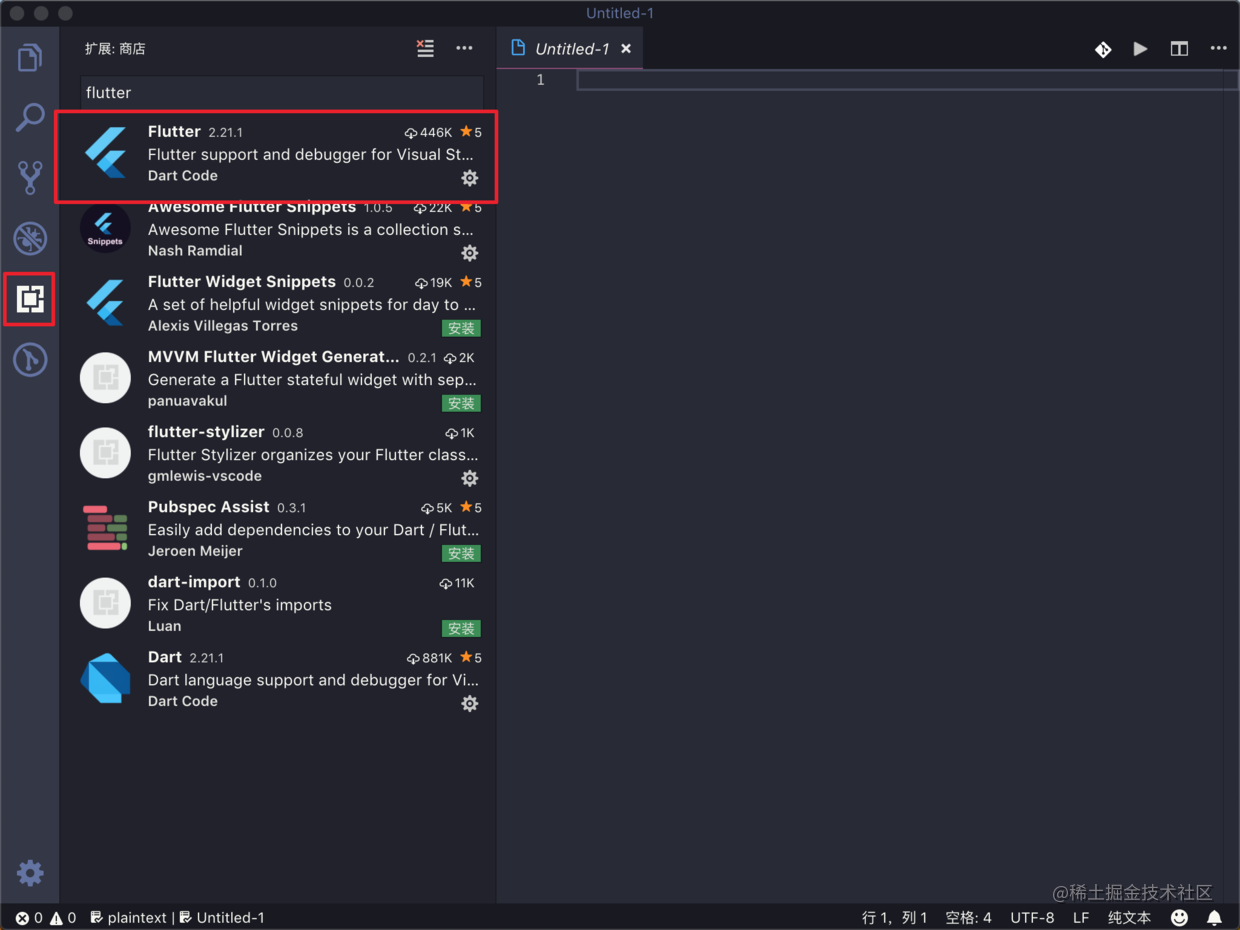Open the Manage gear at activity bar bottom

[x=30, y=873]
